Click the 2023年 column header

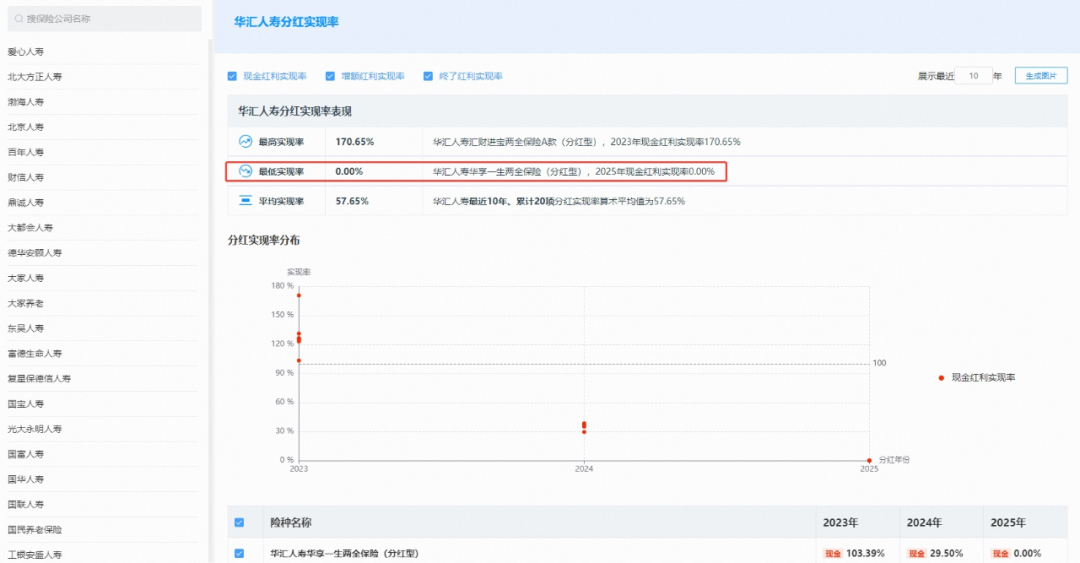point(840,522)
